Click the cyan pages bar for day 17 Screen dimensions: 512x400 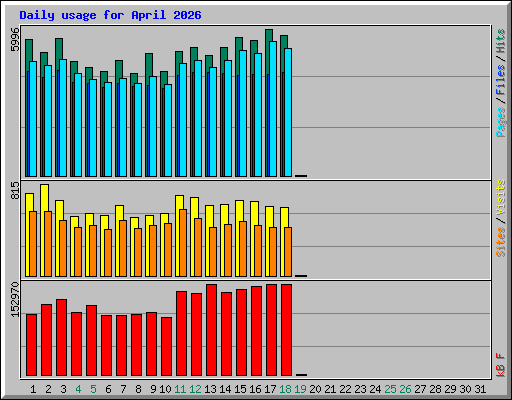point(273,109)
